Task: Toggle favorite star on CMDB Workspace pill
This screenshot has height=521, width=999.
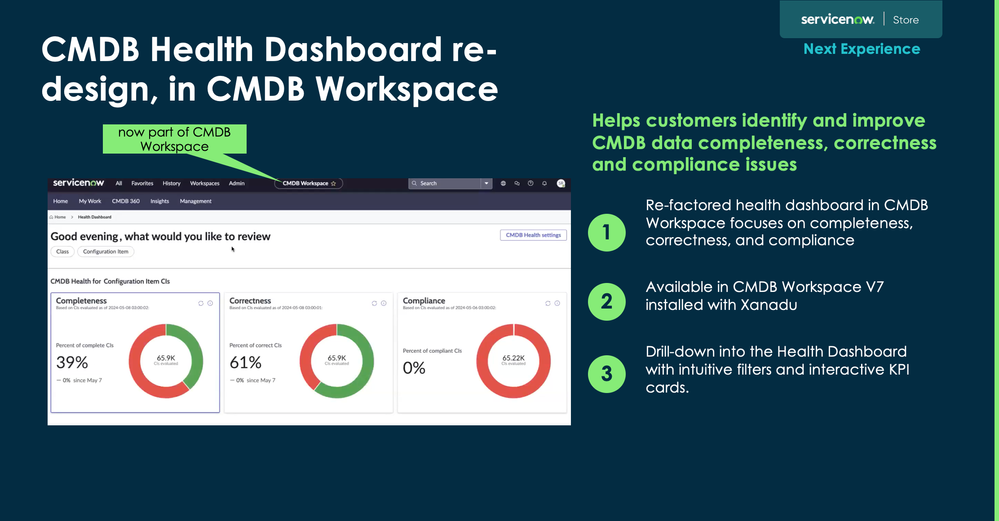Action: [334, 184]
